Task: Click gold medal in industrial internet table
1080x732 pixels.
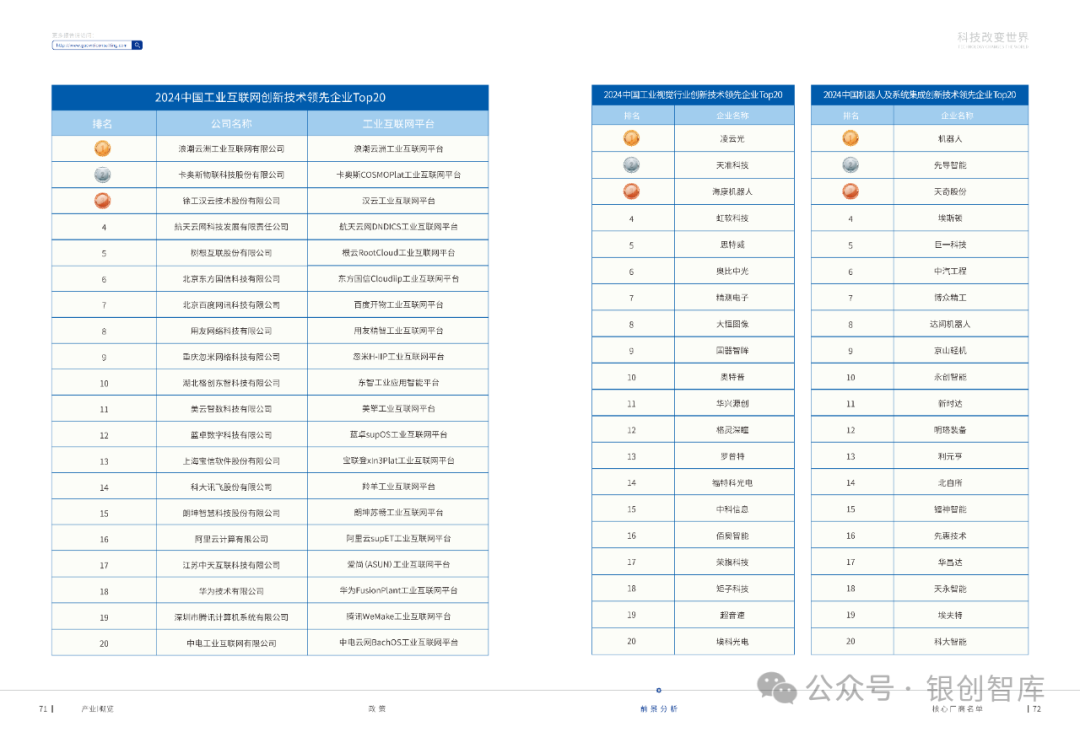Action: click(103, 149)
